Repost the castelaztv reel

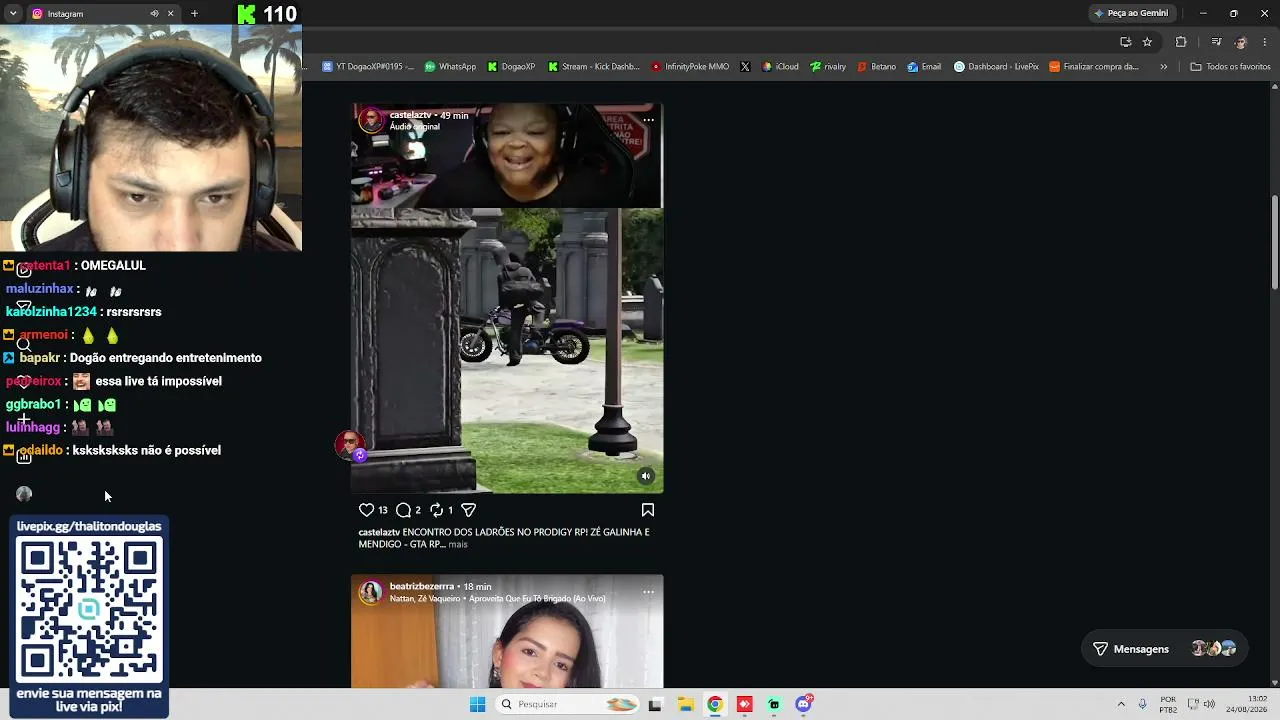[436, 510]
